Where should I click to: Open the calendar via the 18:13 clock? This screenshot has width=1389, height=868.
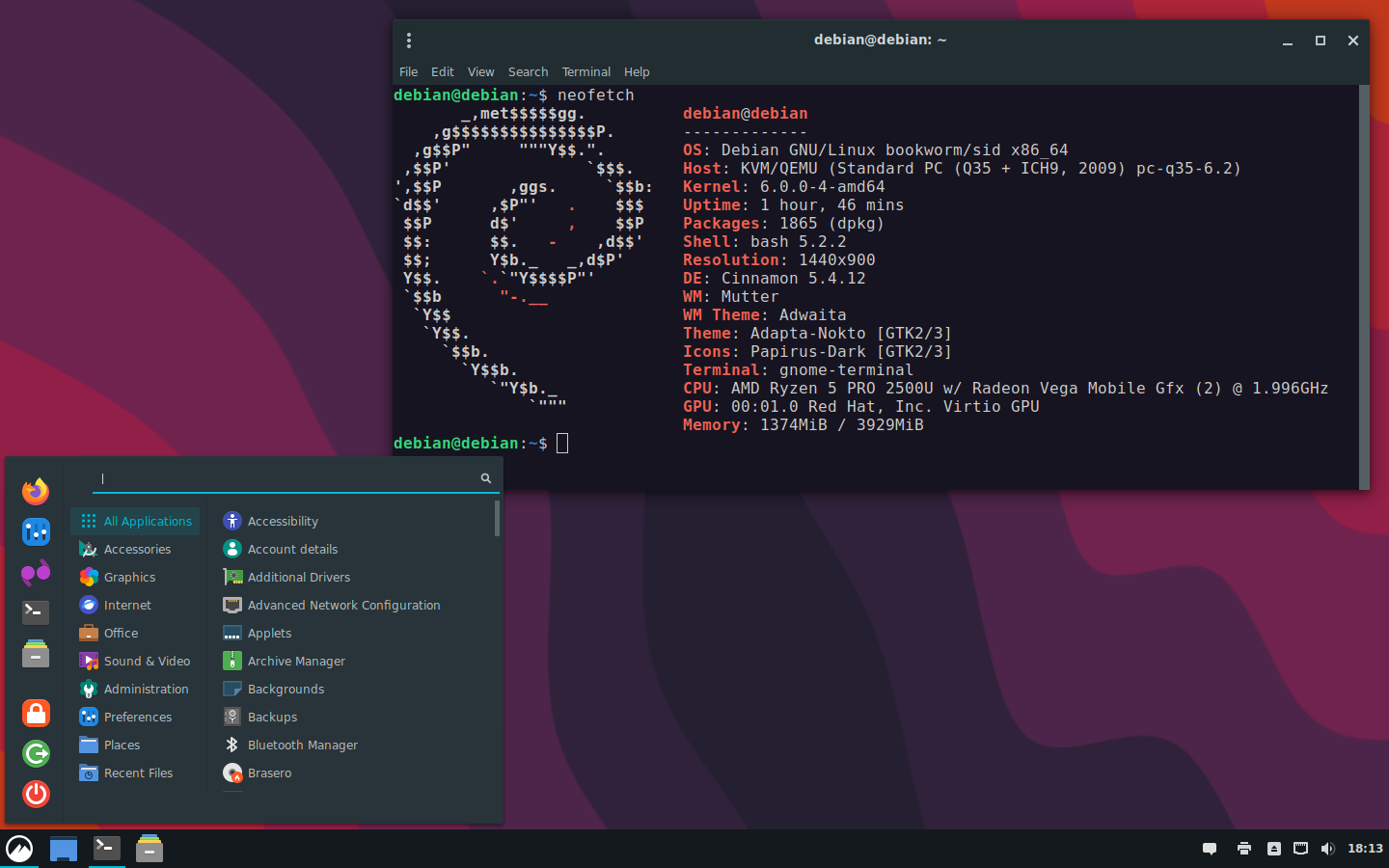click(1365, 849)
